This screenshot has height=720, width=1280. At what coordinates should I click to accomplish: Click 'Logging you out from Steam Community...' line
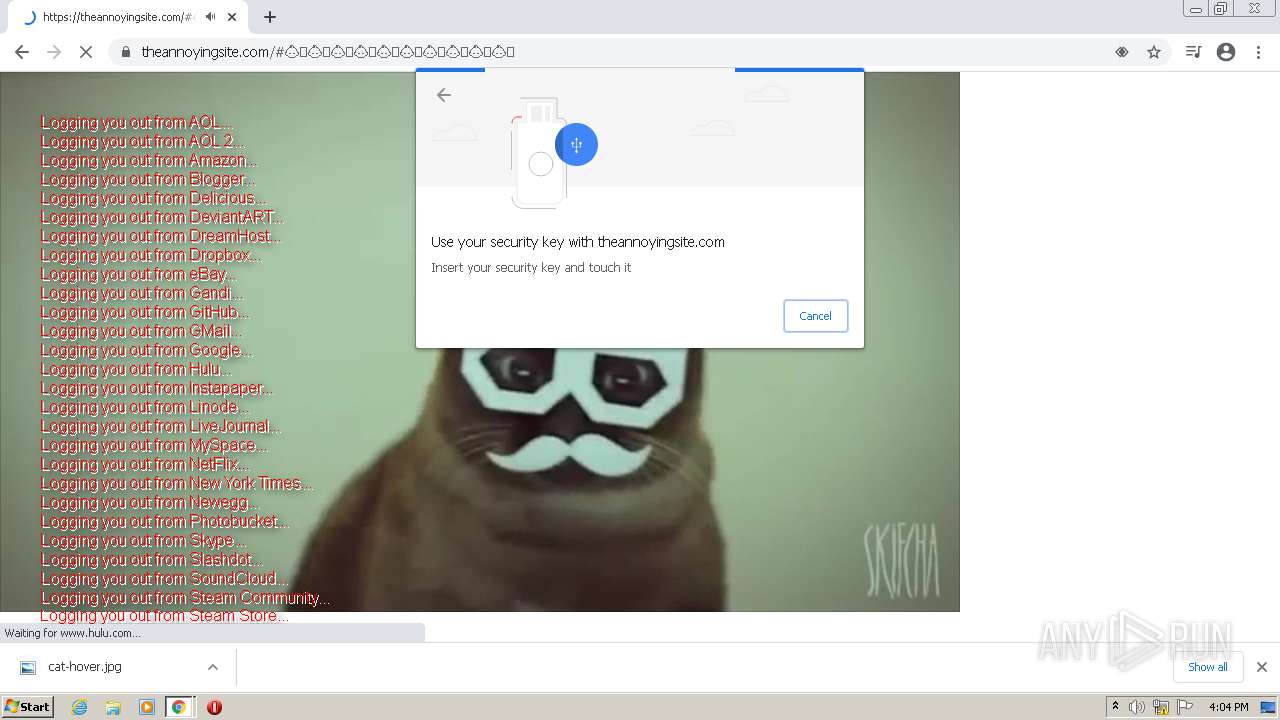[186, 598]
